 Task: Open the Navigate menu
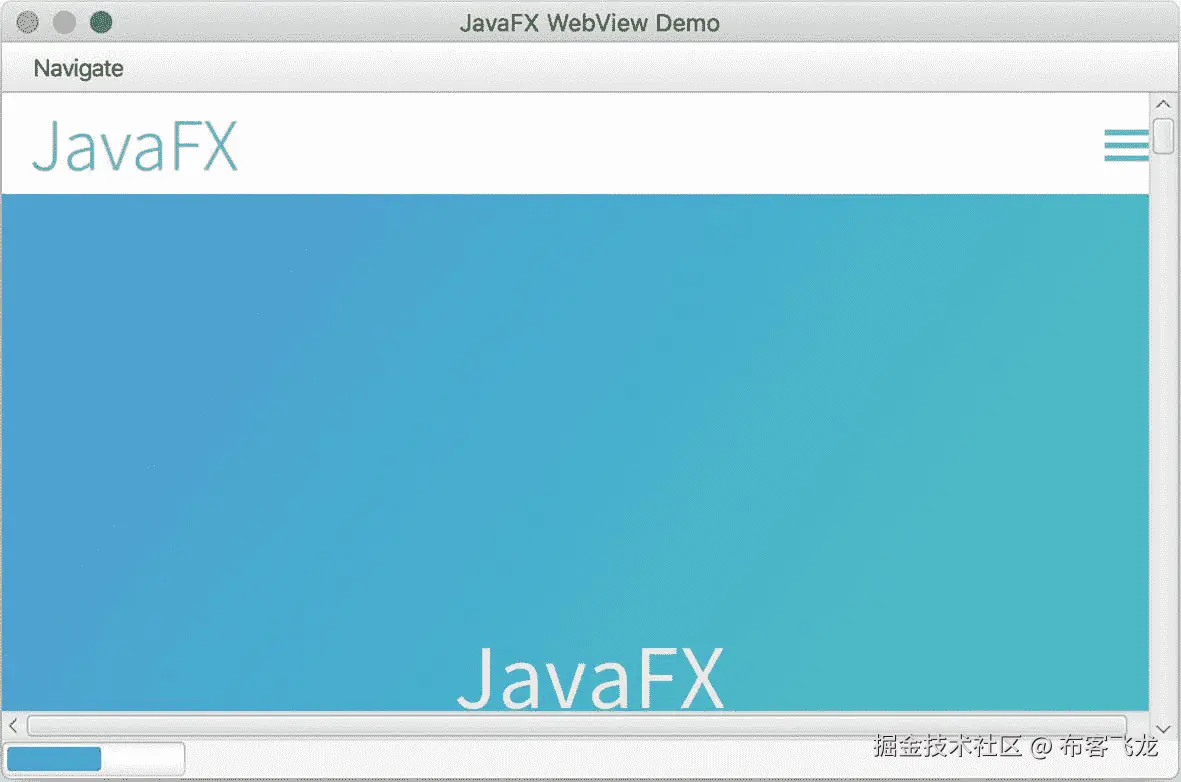[x=78, y=68]
